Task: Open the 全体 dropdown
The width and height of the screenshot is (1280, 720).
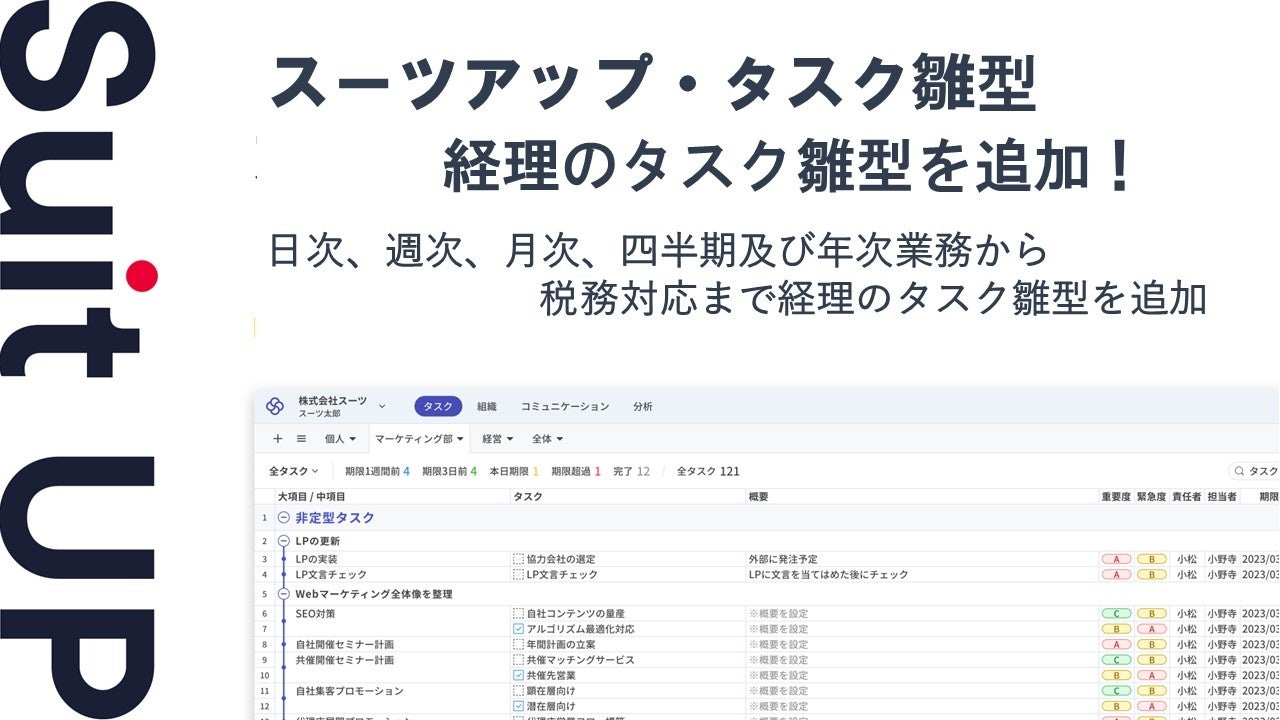Action: pyautogui.click(x=547, y=438)
